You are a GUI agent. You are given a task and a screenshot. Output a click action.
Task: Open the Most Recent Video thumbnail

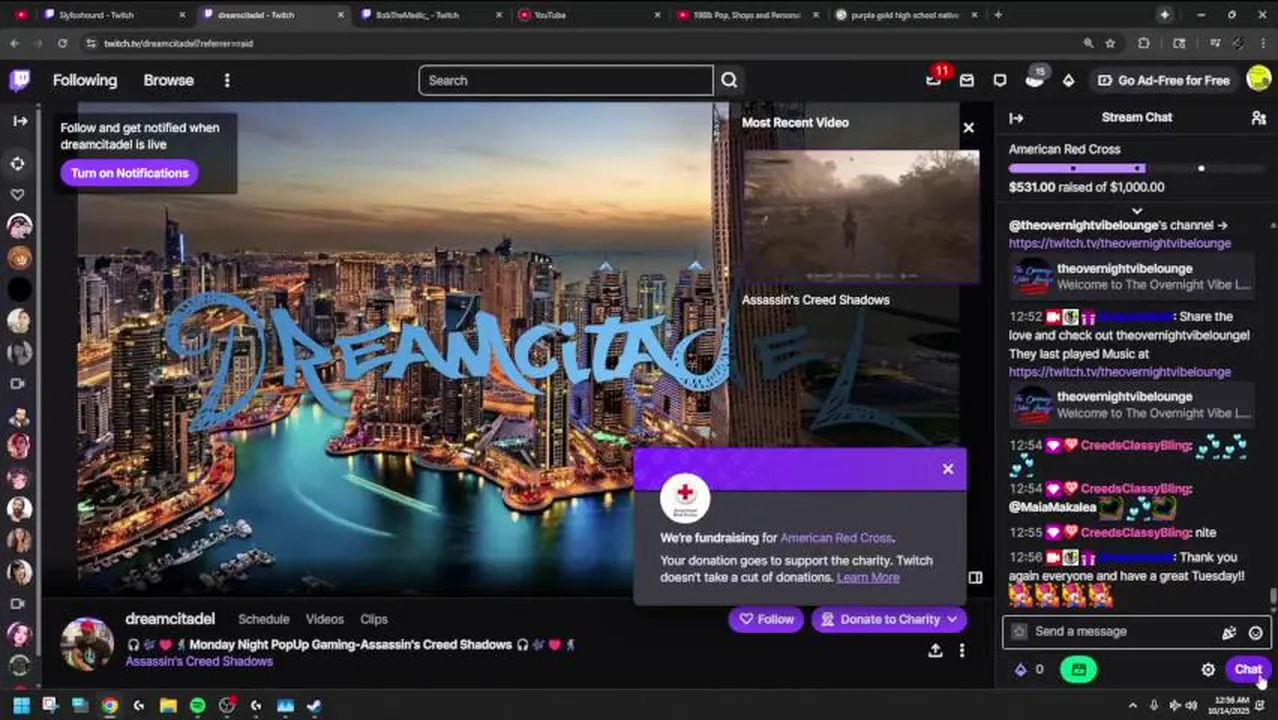click(861, 217)
